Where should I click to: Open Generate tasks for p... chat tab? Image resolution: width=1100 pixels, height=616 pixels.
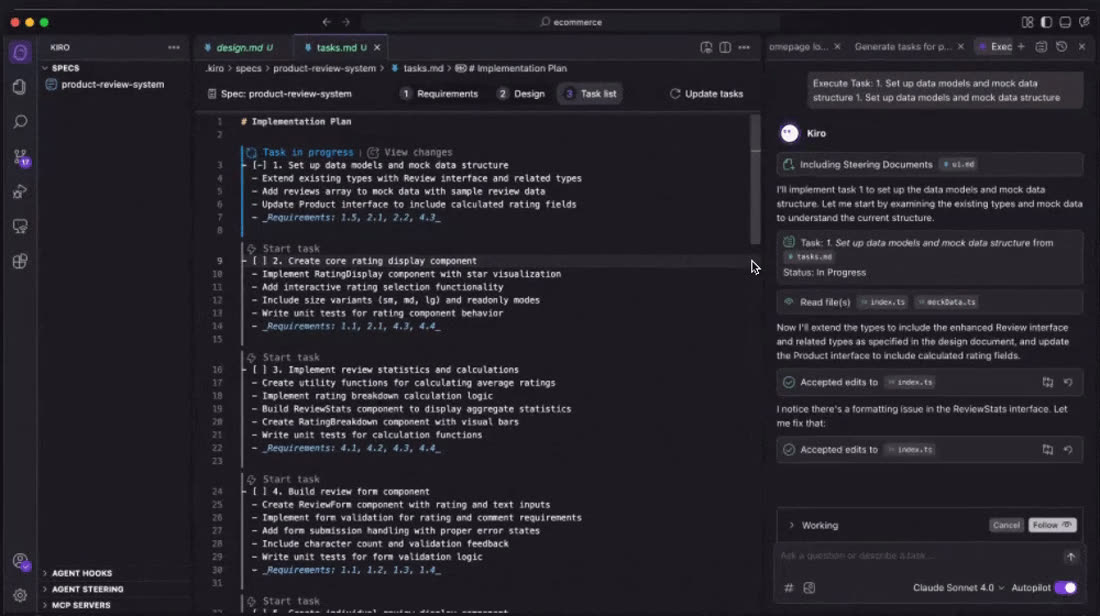pyautogui.click(x=903, y=47)
